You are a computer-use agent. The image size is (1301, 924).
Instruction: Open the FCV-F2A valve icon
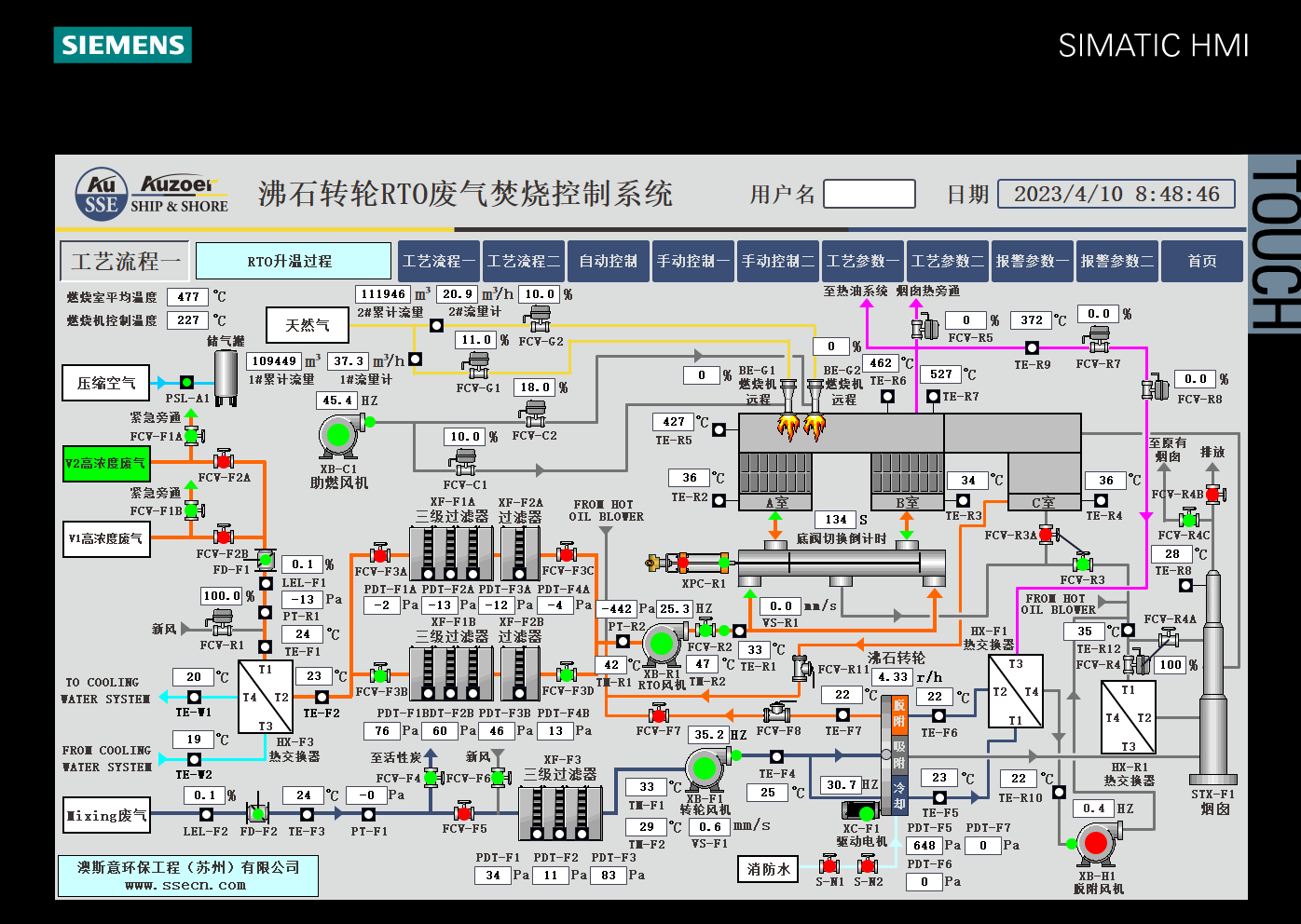[224, 459]
